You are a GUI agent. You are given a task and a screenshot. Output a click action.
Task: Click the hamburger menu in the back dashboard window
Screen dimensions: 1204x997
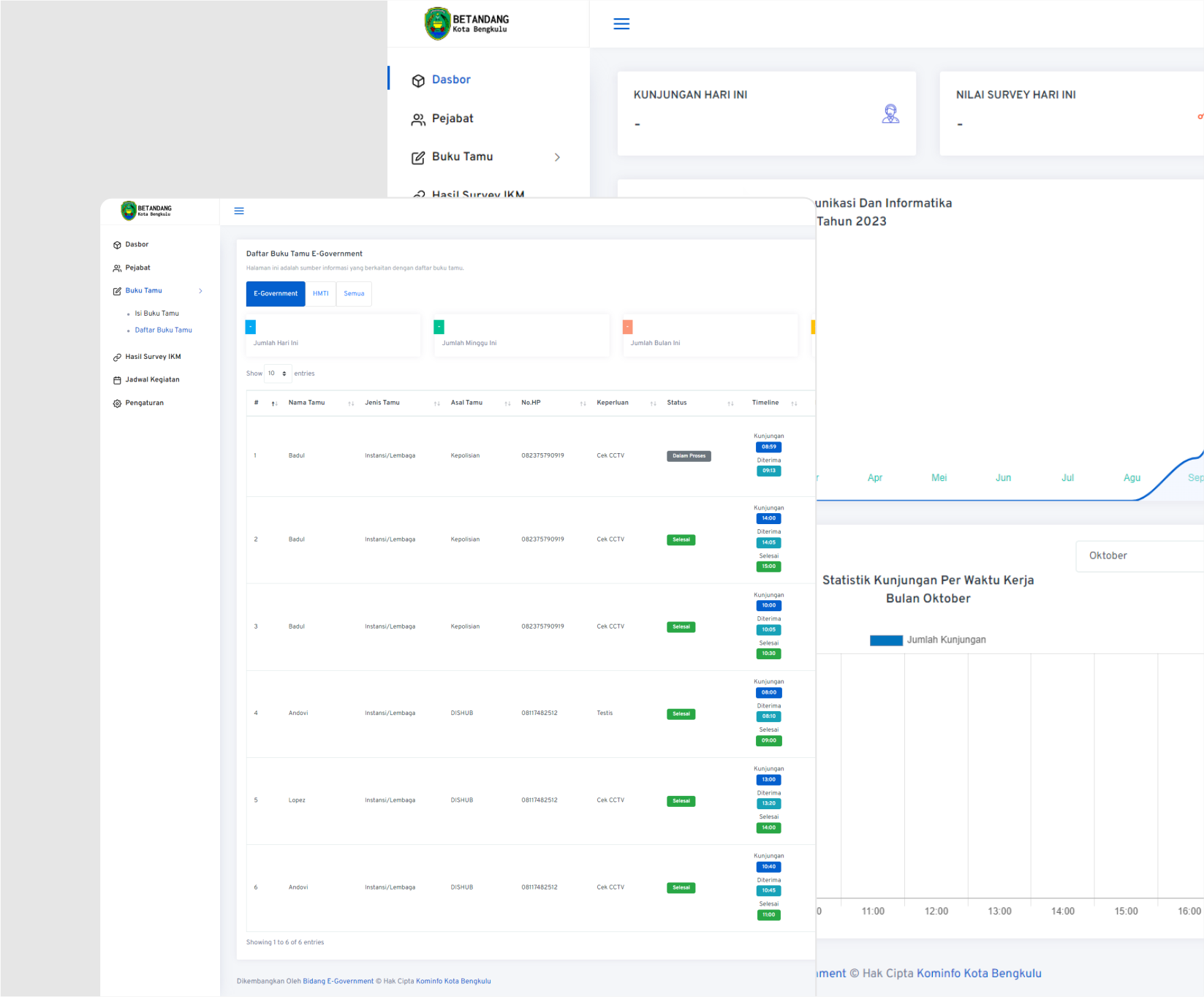click(x=621, y=24)
